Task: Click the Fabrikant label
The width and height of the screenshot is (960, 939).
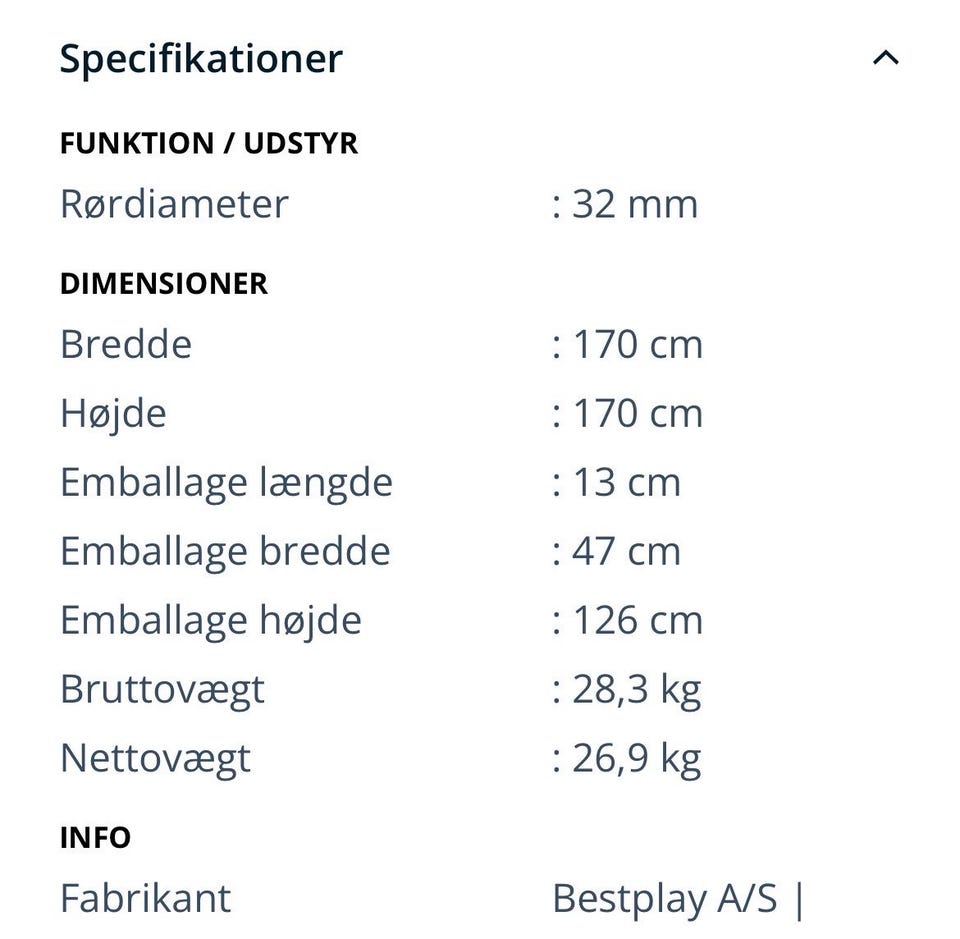Action: 145,898
